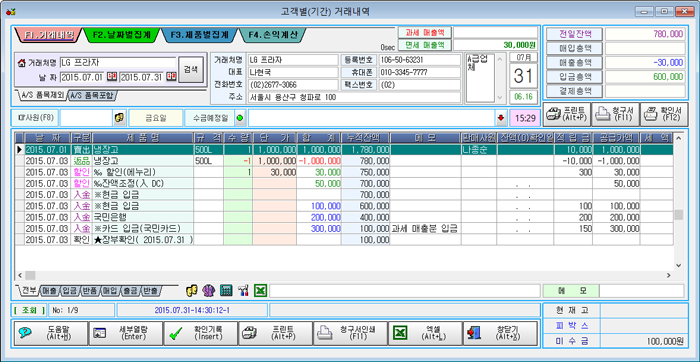Click the 날짜 column header
The width and height of the screenshot is (700, 362).
click(x=47, y=137)
